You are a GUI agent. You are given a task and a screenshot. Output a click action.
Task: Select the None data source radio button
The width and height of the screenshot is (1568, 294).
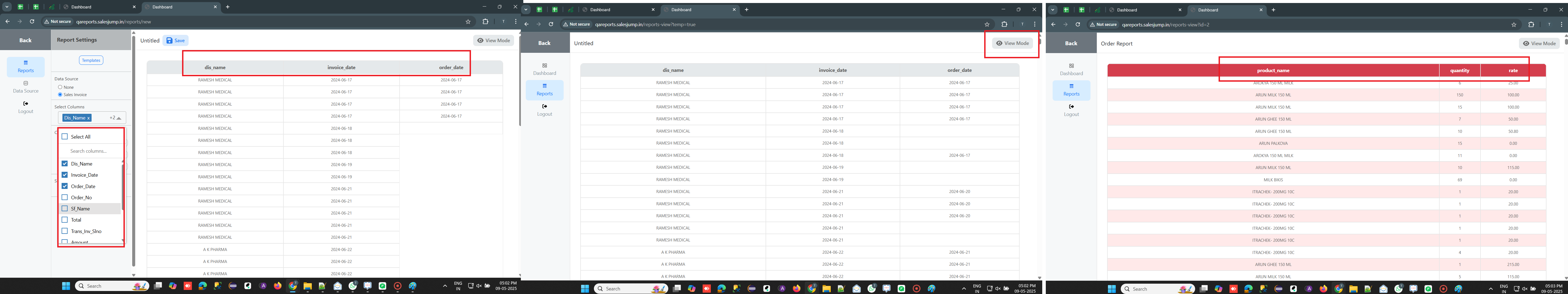[60, 87]
